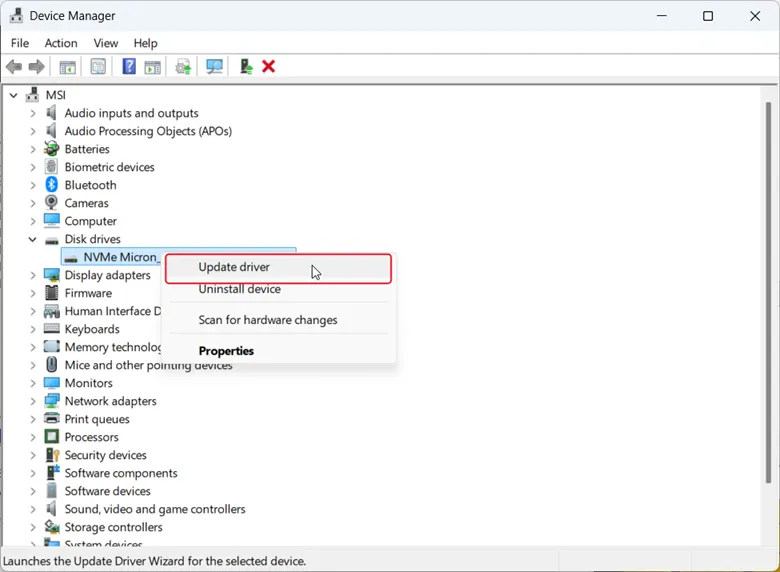Click the Display adapters icon
The image size is (780, 572).
[51, 275]
